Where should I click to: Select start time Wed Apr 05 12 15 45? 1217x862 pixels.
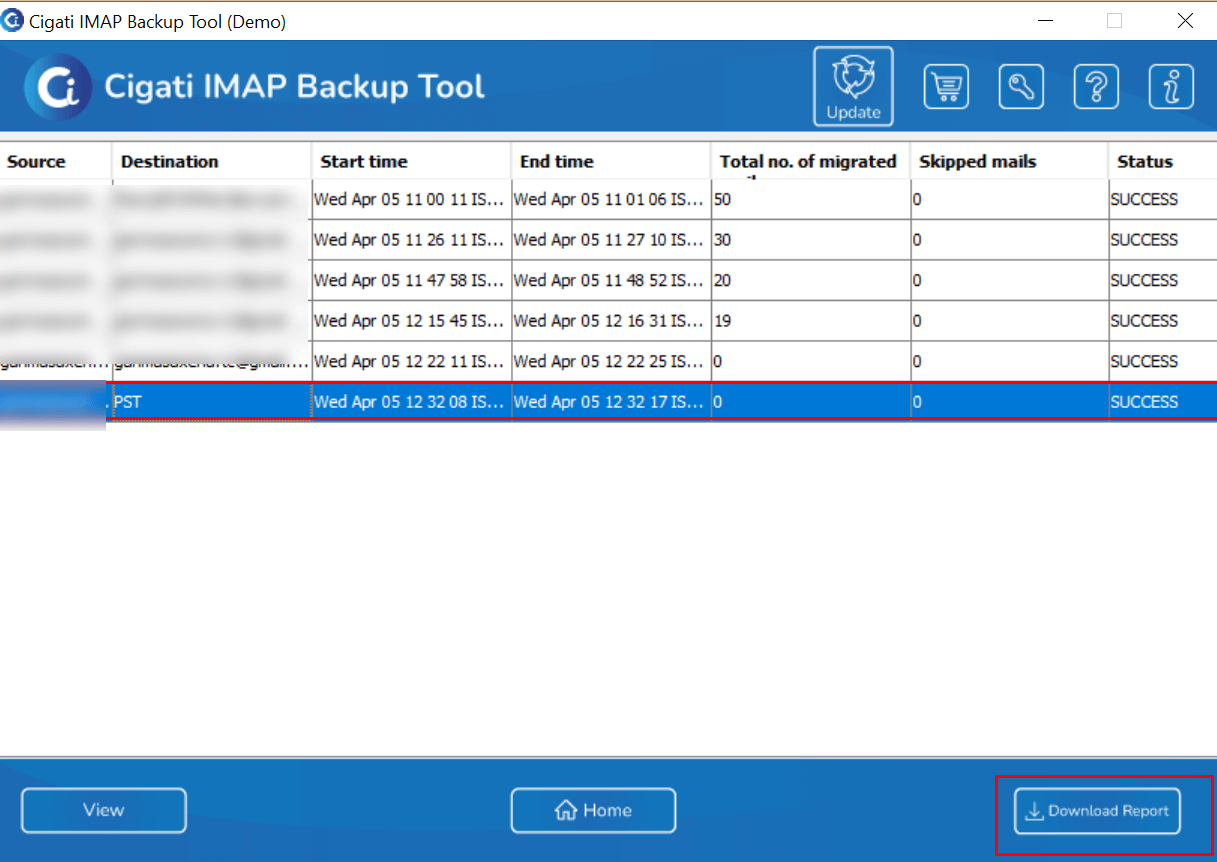(x=412, y=321)
